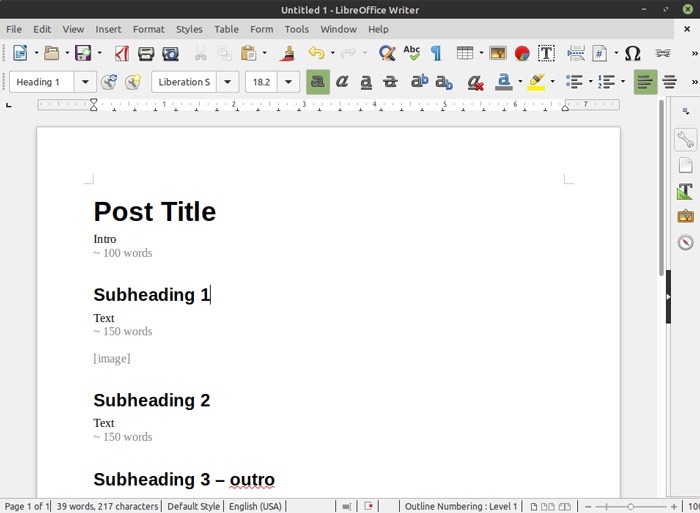Viewport: 700px width, 513px height.
Task: Undo the last action
Action: 316,53
